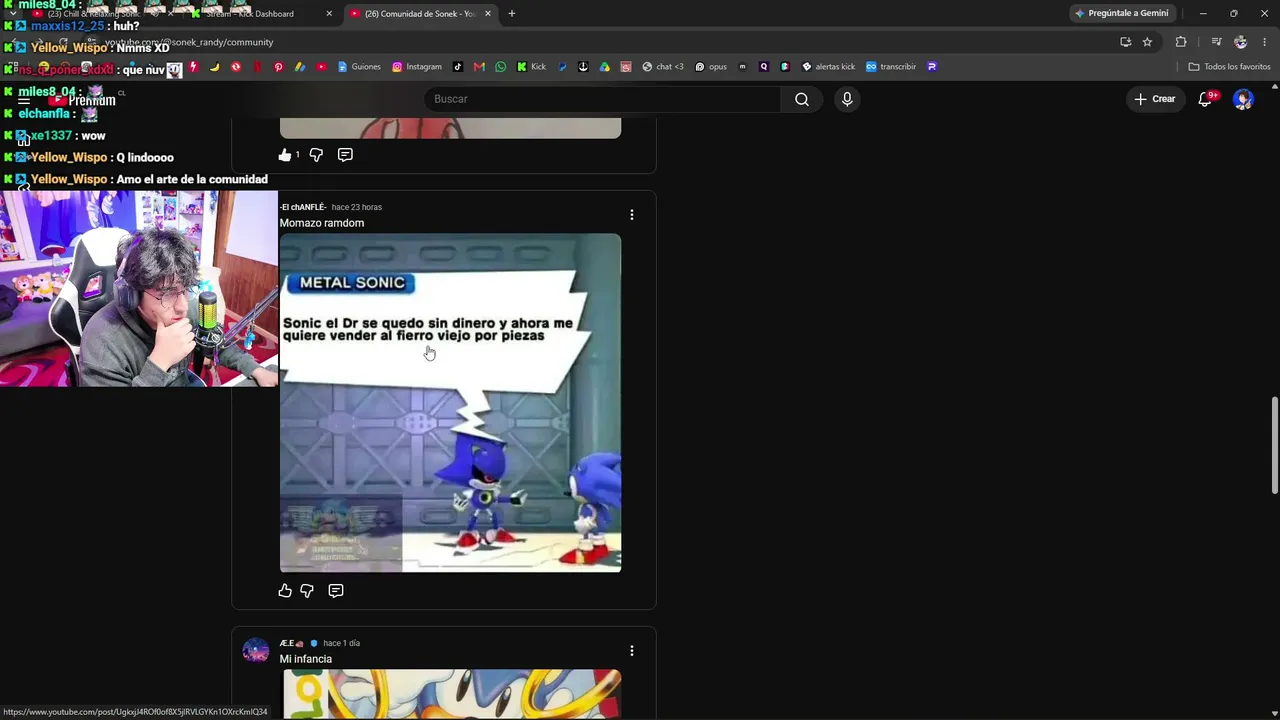Image resolution: width=1280 pixels, height=720 pixels.
Task: Open the PayPal bookmark icon
Action: (x=562, y=67)
